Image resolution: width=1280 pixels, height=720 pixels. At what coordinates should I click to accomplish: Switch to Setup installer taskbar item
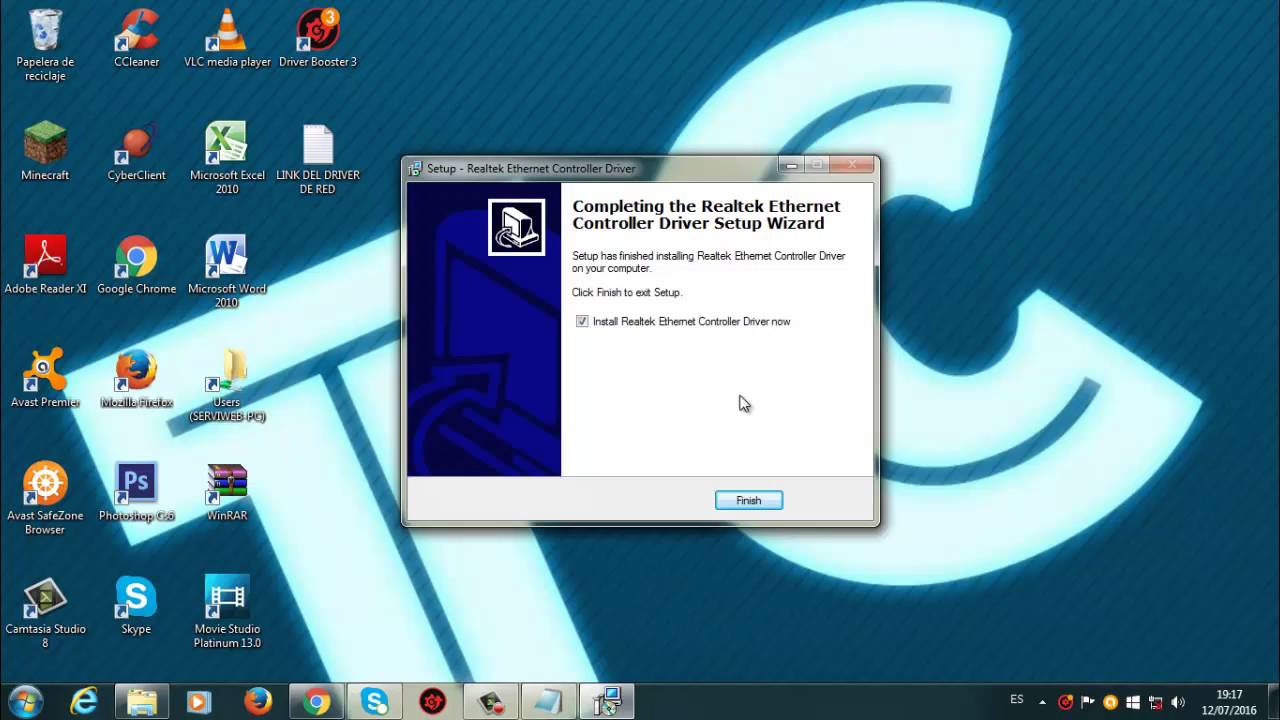606,702
